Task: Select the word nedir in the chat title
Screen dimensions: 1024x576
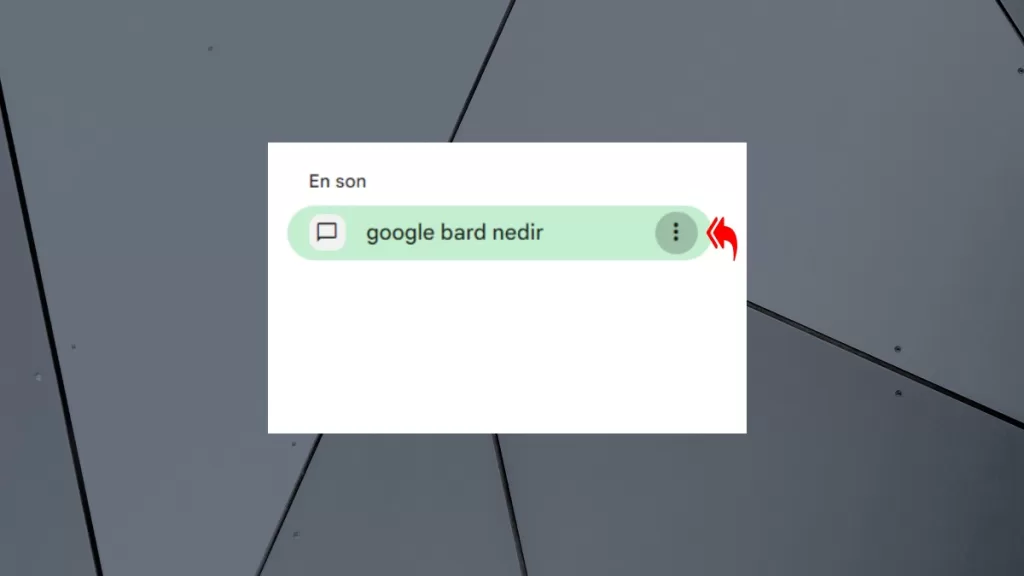Action: (518, 232)
